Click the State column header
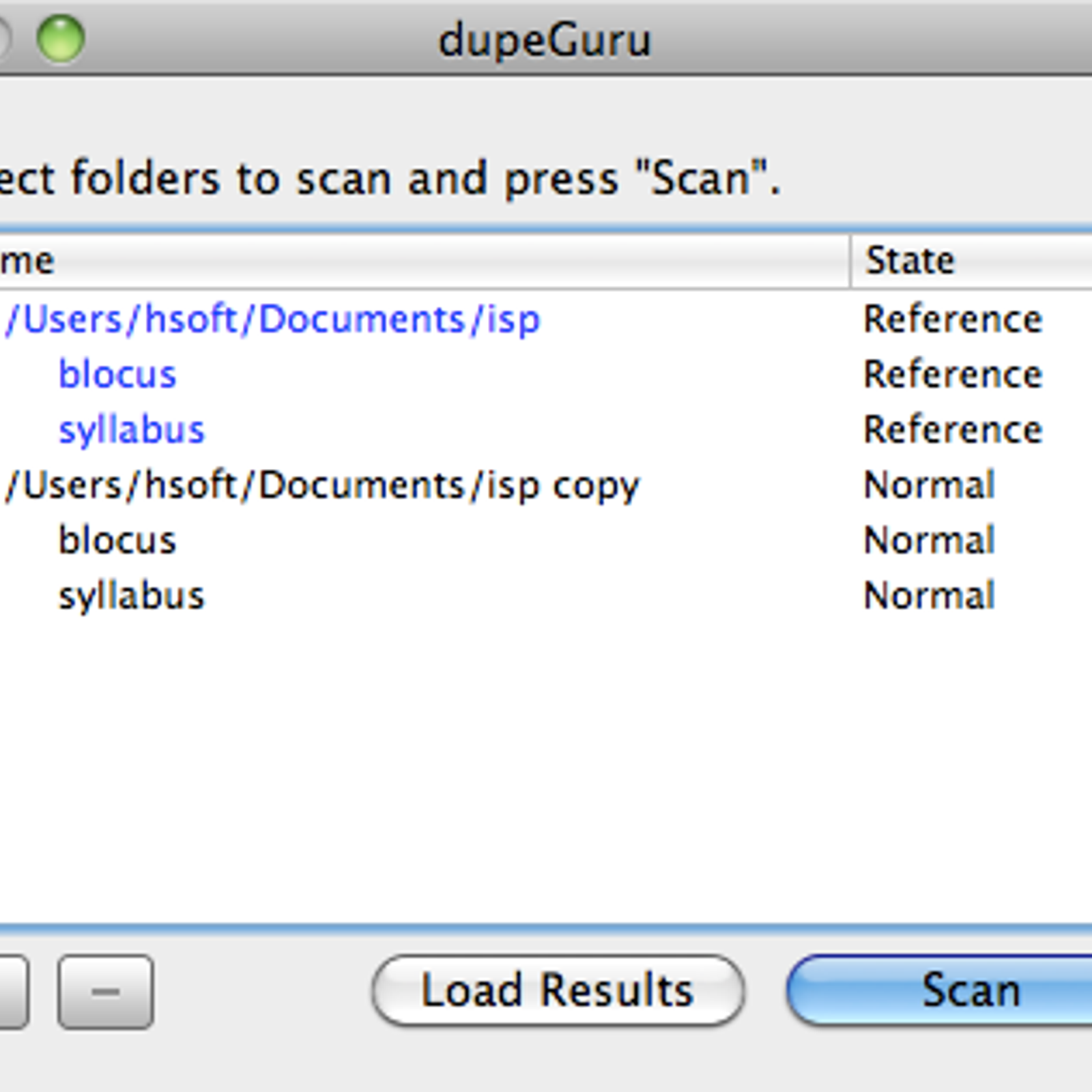This screenshot has width=1092, height=1092. point(972,261)
